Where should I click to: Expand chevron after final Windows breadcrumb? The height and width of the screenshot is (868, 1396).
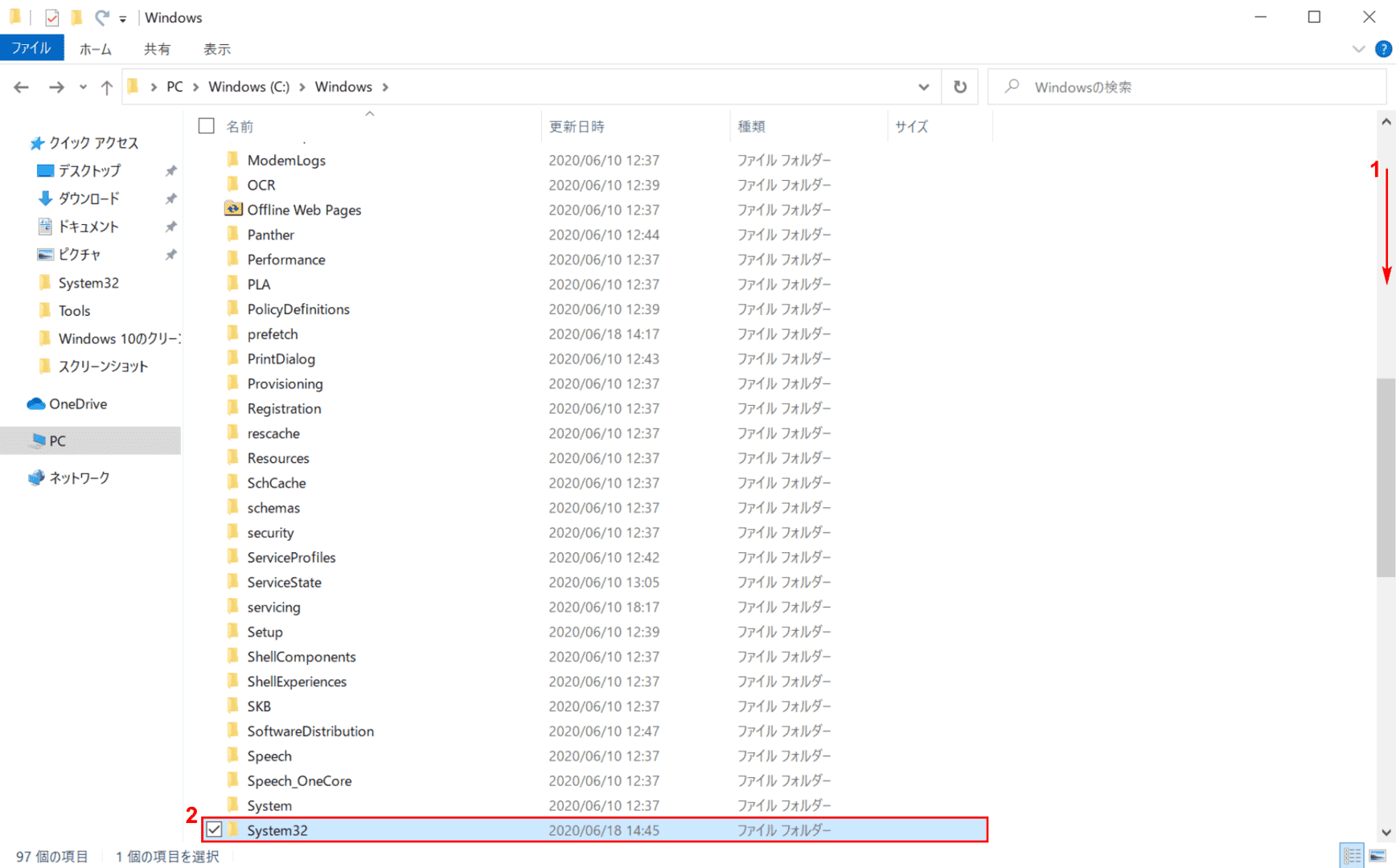pyautogui.click(x=385, y=87)
